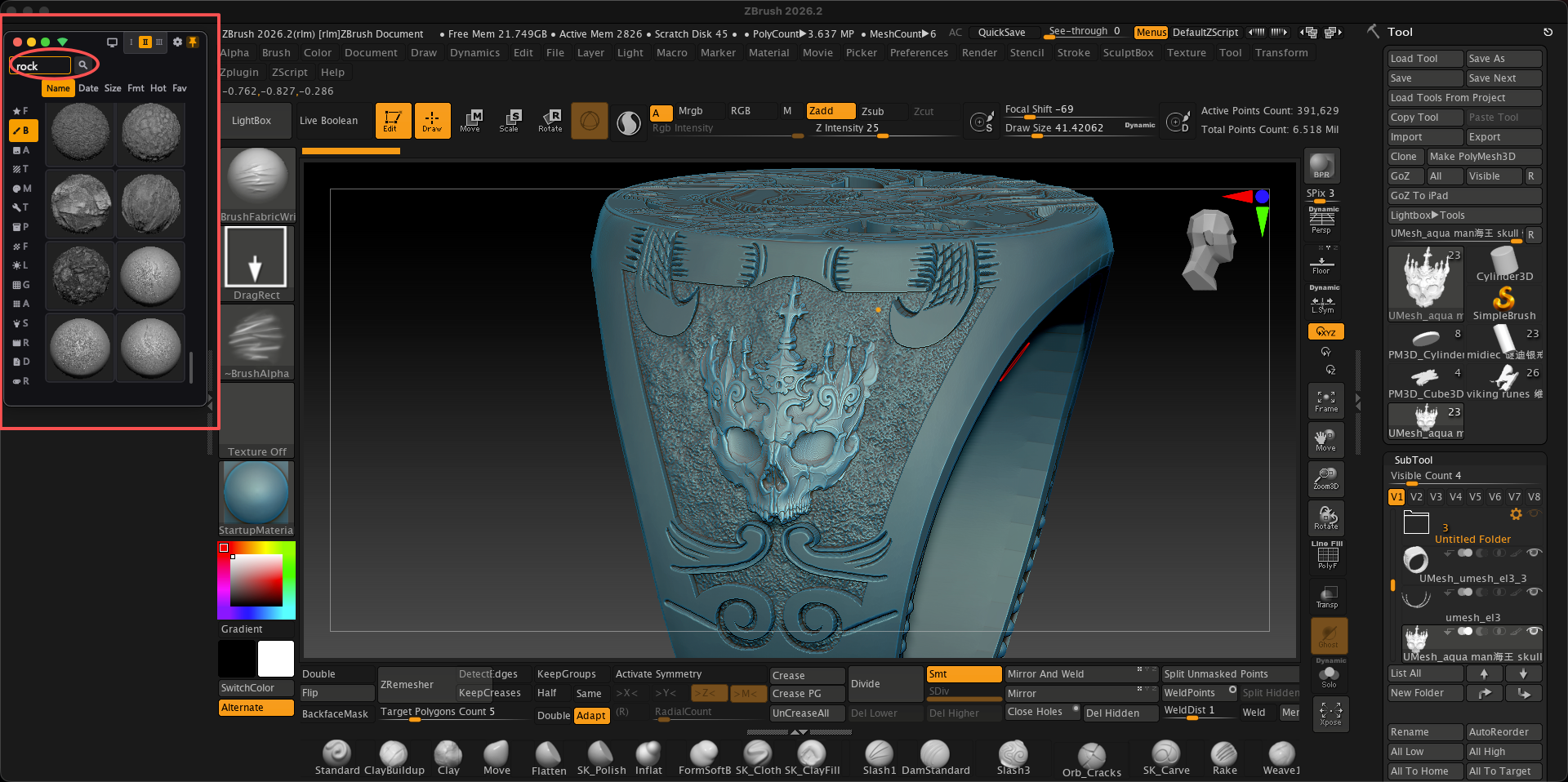1568x782 pixels.
Task: Click the Frame view icon
Action: 1325,401
